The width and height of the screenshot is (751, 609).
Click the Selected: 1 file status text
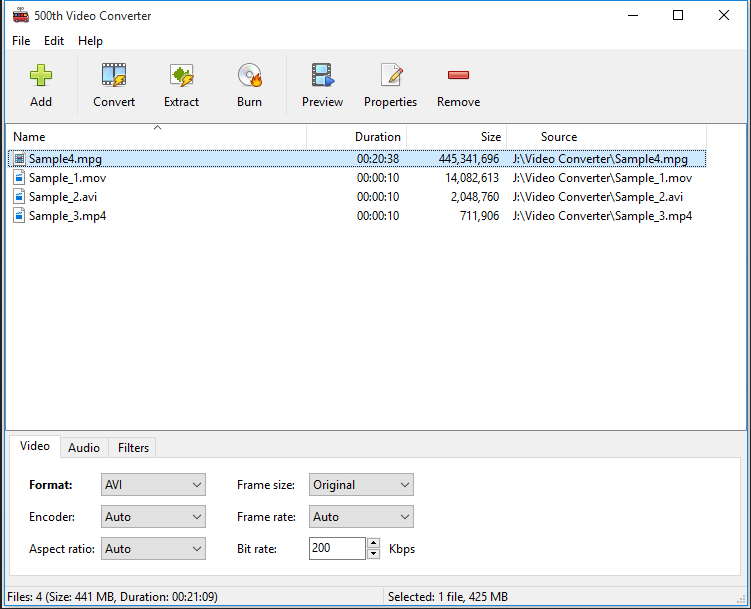point(447,597)
